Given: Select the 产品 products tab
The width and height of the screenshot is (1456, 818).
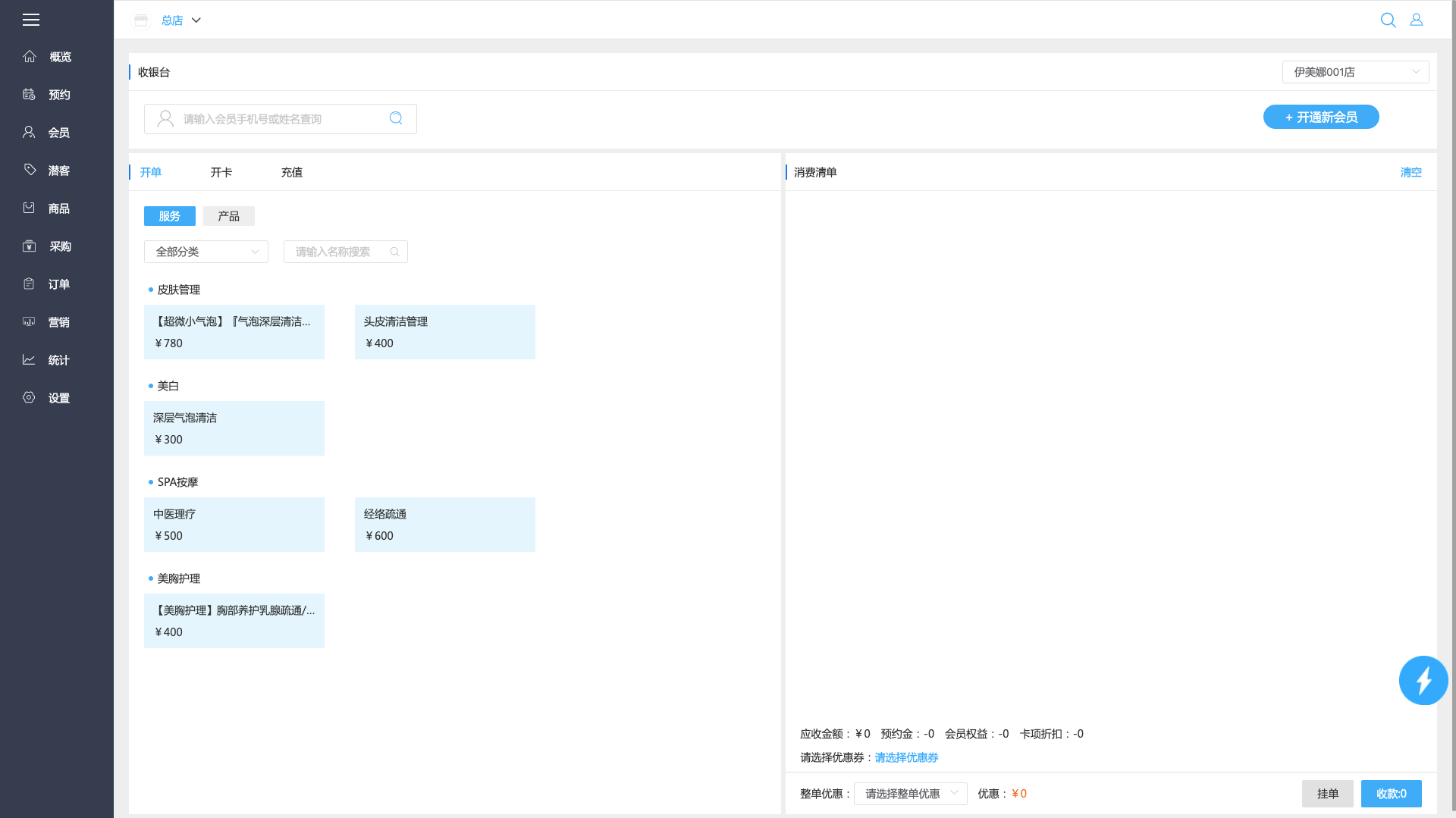Looking at the screenshot, I should point(229,216).
